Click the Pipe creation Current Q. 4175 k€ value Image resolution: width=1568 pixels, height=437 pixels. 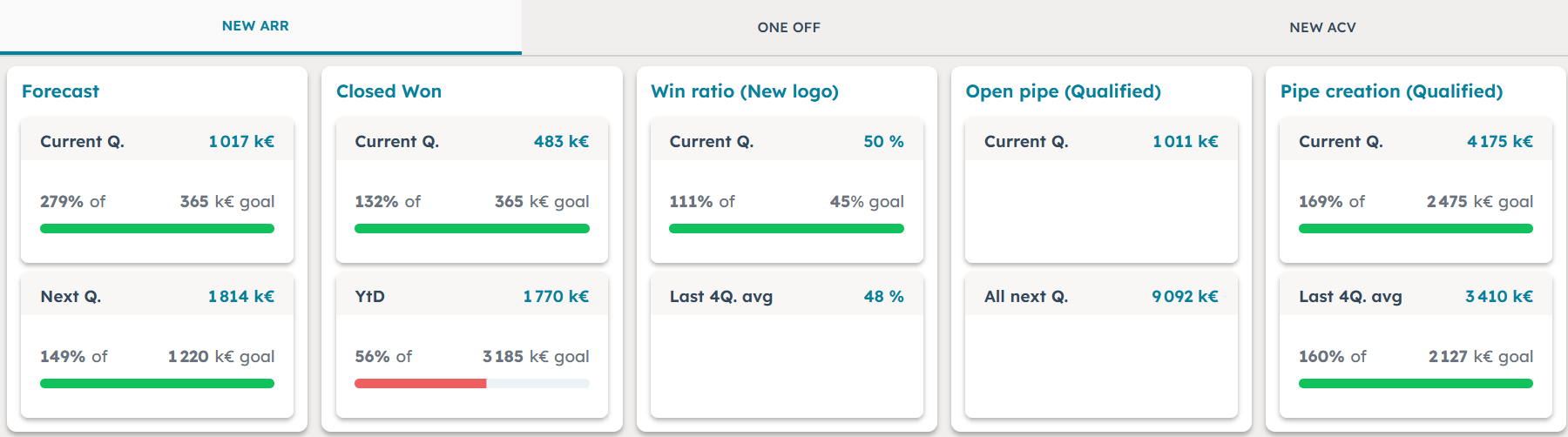1499,141
